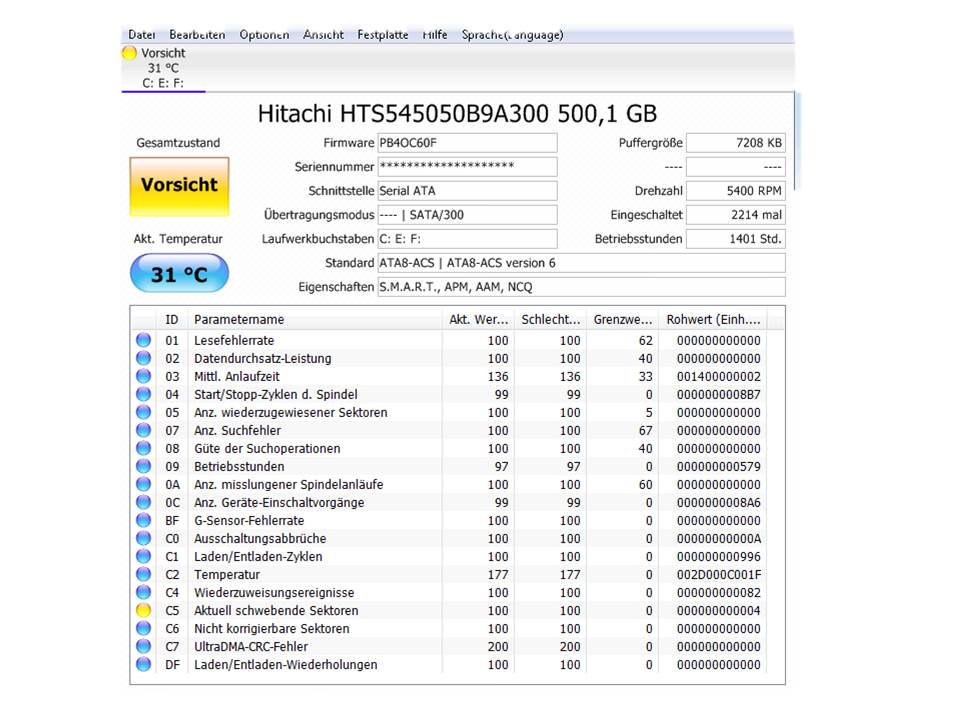
Task: Click the yellow Vorsicht health status button
Action: [x=179, y=186]
